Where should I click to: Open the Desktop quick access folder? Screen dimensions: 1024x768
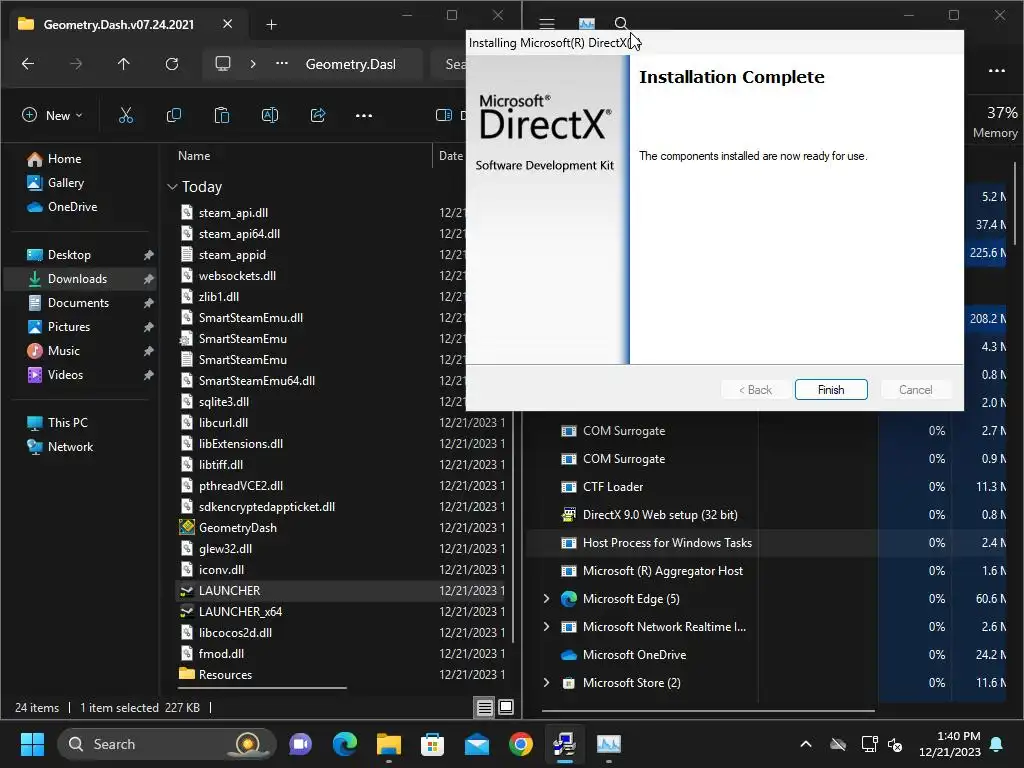coord(69,255)
